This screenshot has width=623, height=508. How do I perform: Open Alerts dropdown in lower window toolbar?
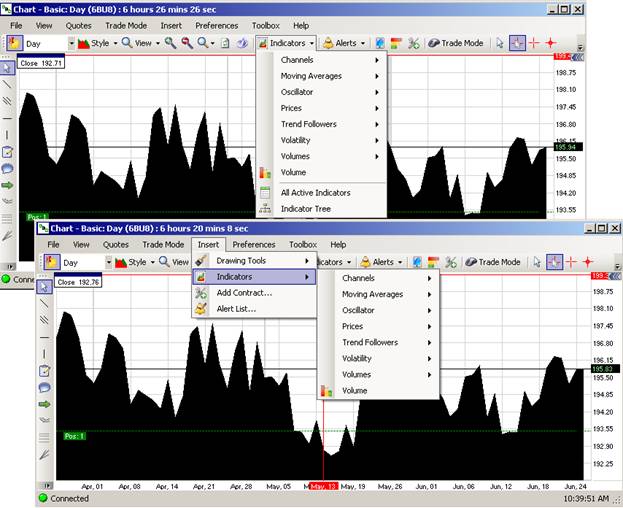pyautogui.click(x=381, y=262)
